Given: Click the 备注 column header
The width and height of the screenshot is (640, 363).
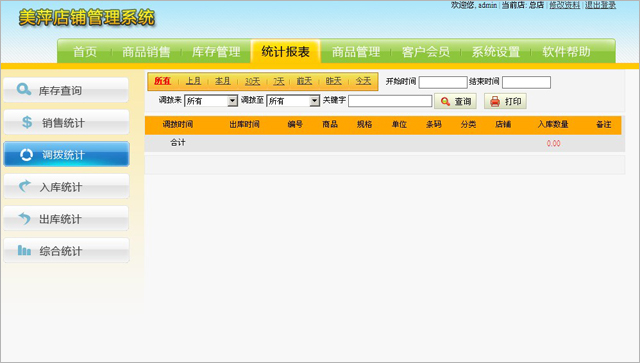Looking at the screenshot, I should tap(604, 124).
